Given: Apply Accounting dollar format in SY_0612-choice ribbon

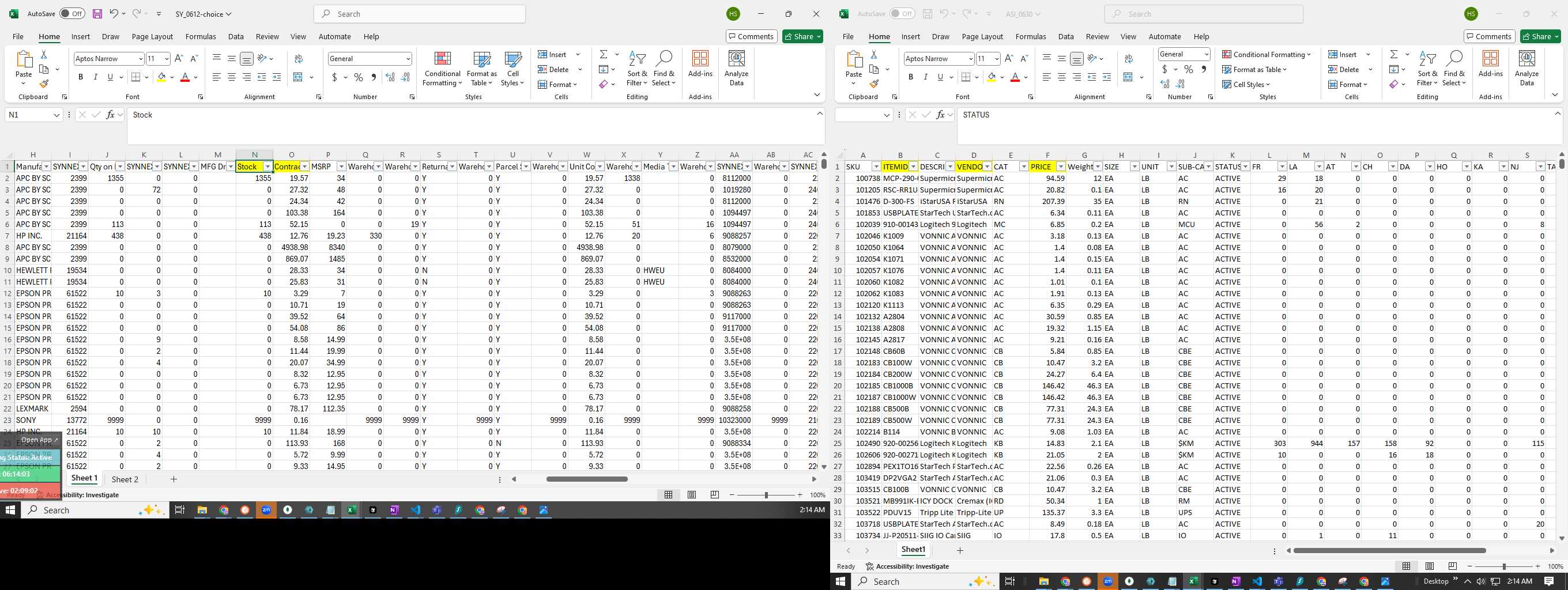Looking at the screenshot, I should 334,77.
